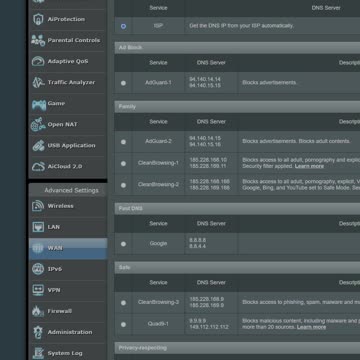
Task: Open the AiProtection menu label
Action: (66, 19)
